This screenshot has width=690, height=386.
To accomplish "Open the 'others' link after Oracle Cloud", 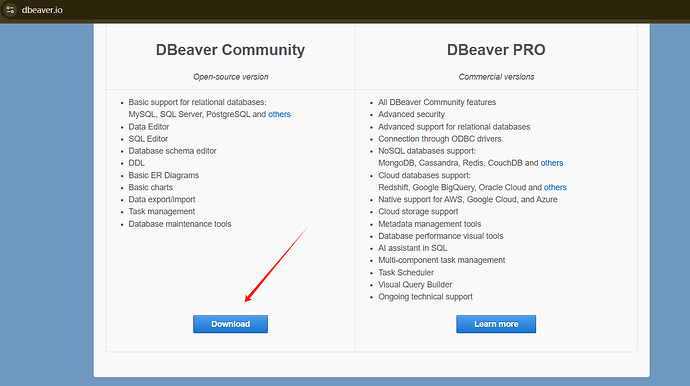I will [555, 187].
